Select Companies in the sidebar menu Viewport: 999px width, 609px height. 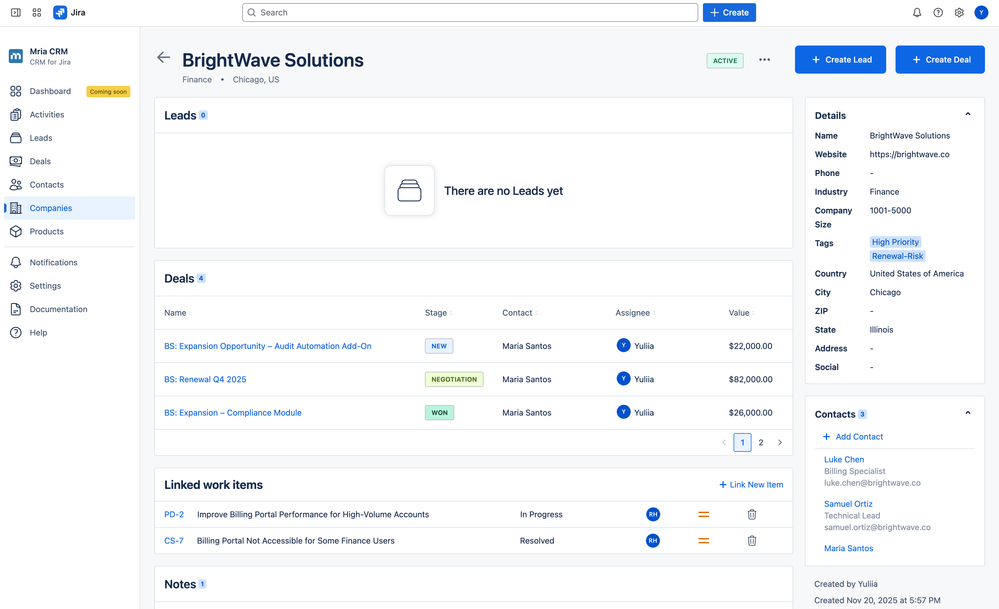click(15, 208)
